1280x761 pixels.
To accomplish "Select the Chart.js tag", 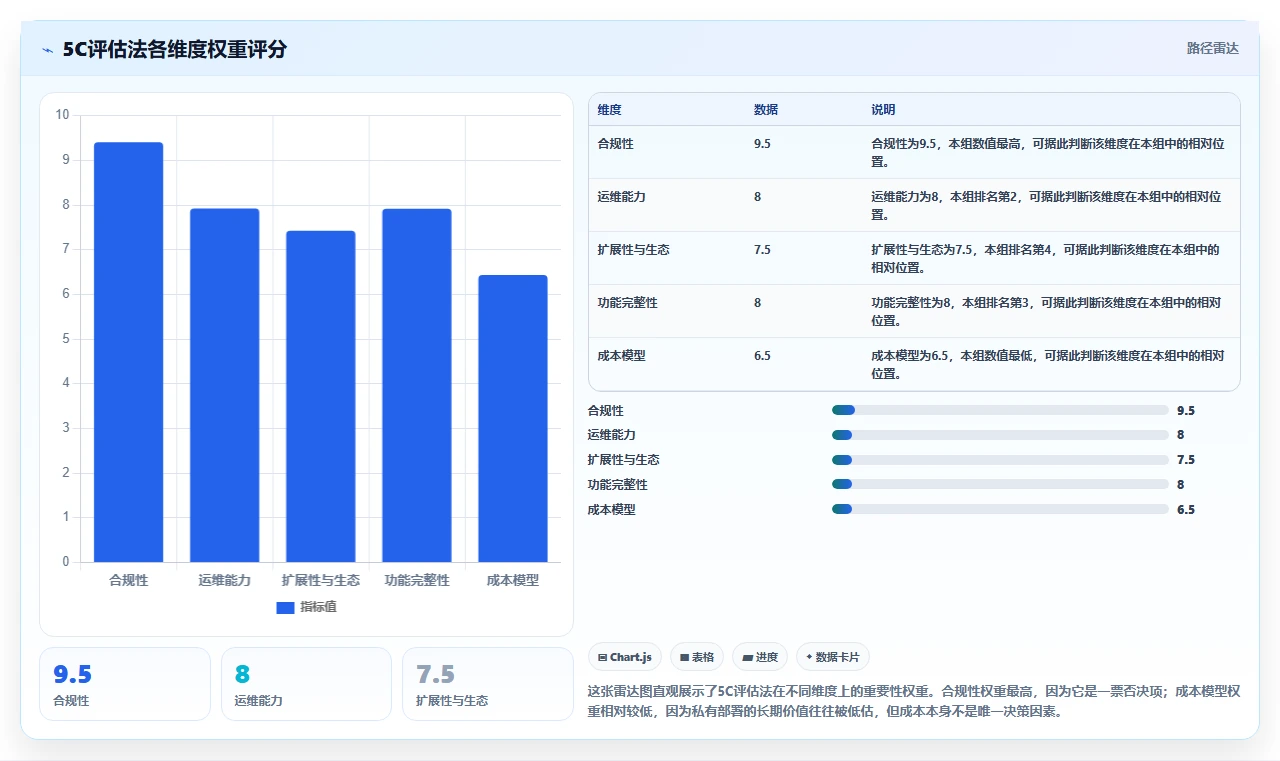I will tap(625, 657).
